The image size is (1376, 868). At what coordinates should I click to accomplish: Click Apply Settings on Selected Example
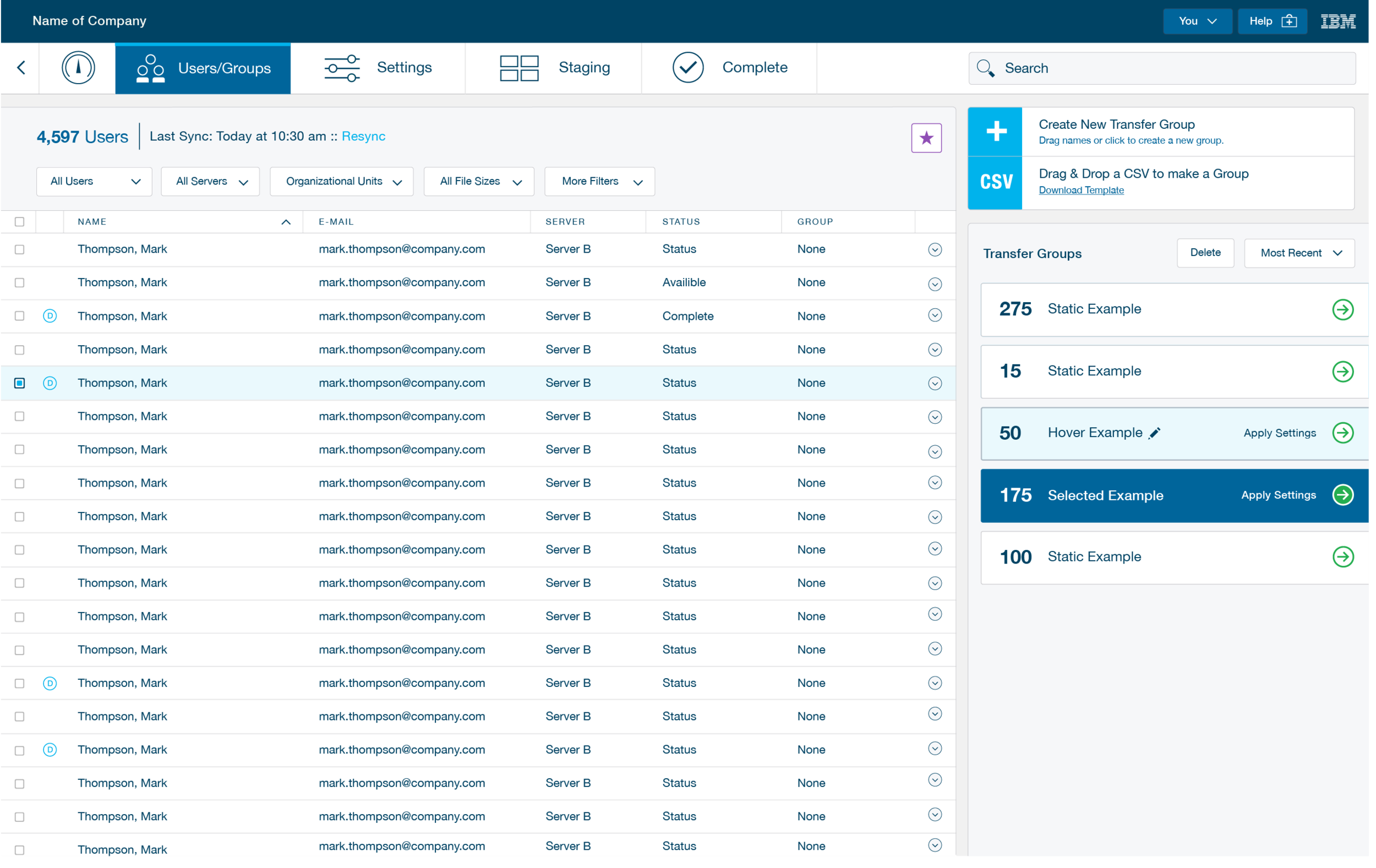(x=1278, y=495)
